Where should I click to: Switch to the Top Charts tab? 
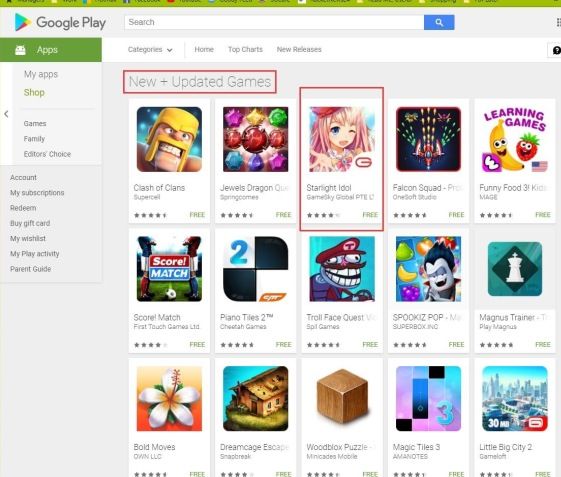coord(245,49)
